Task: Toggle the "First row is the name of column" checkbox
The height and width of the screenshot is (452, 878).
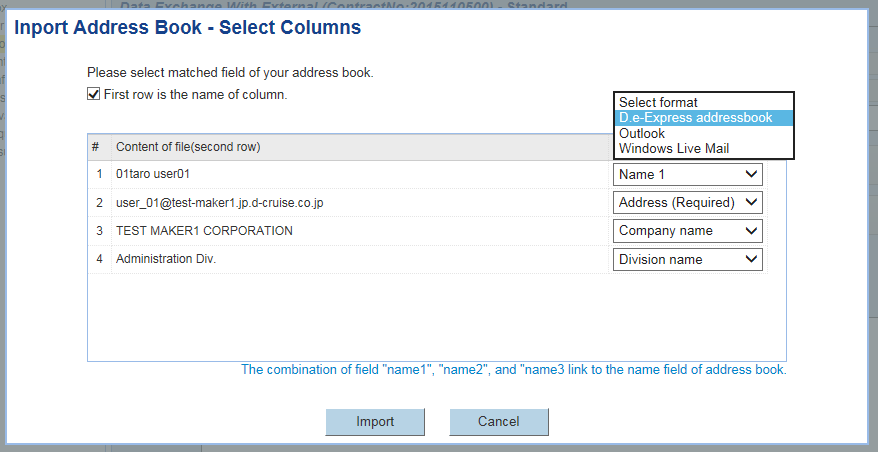Action: pyautogui.click(x=94, y=95)
